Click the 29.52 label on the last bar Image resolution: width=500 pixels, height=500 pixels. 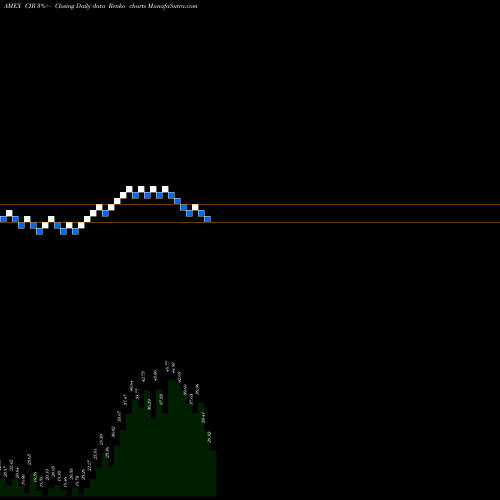[210, 437]
